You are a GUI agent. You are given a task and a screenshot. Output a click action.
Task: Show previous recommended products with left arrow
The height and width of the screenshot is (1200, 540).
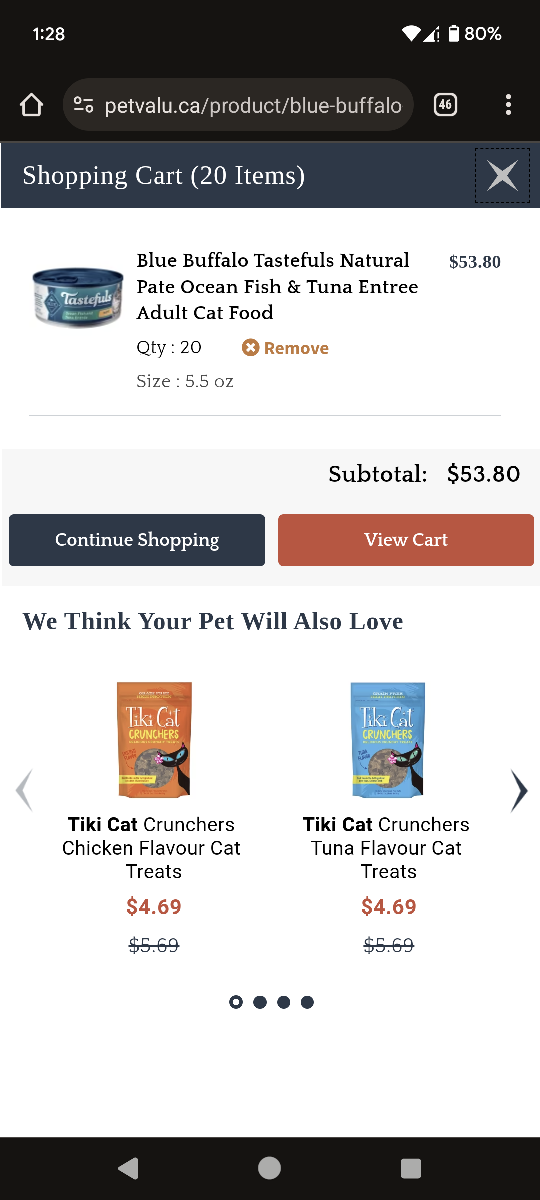click(x=24, y=790)
